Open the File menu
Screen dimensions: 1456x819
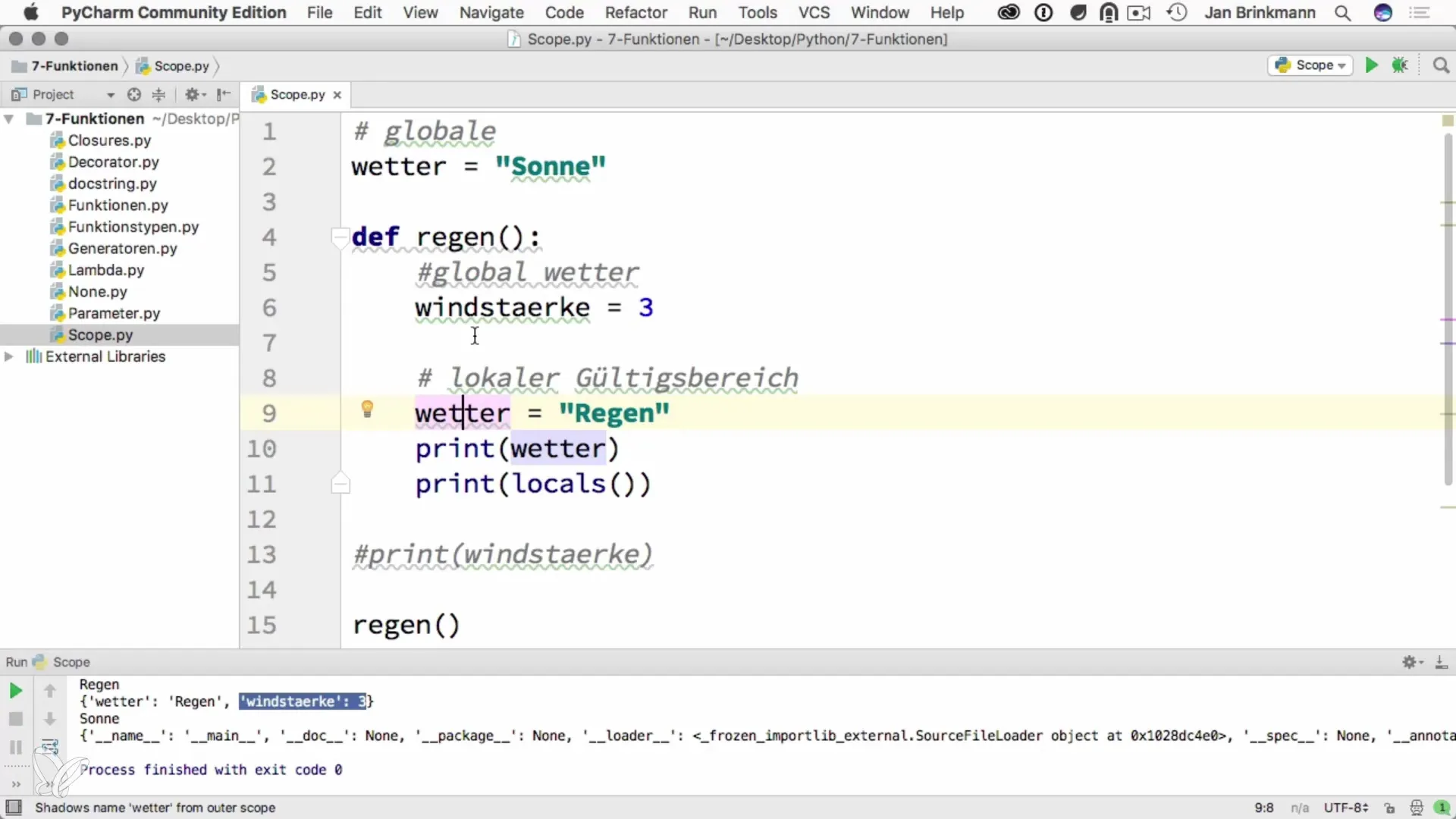(x=319, y=13)
